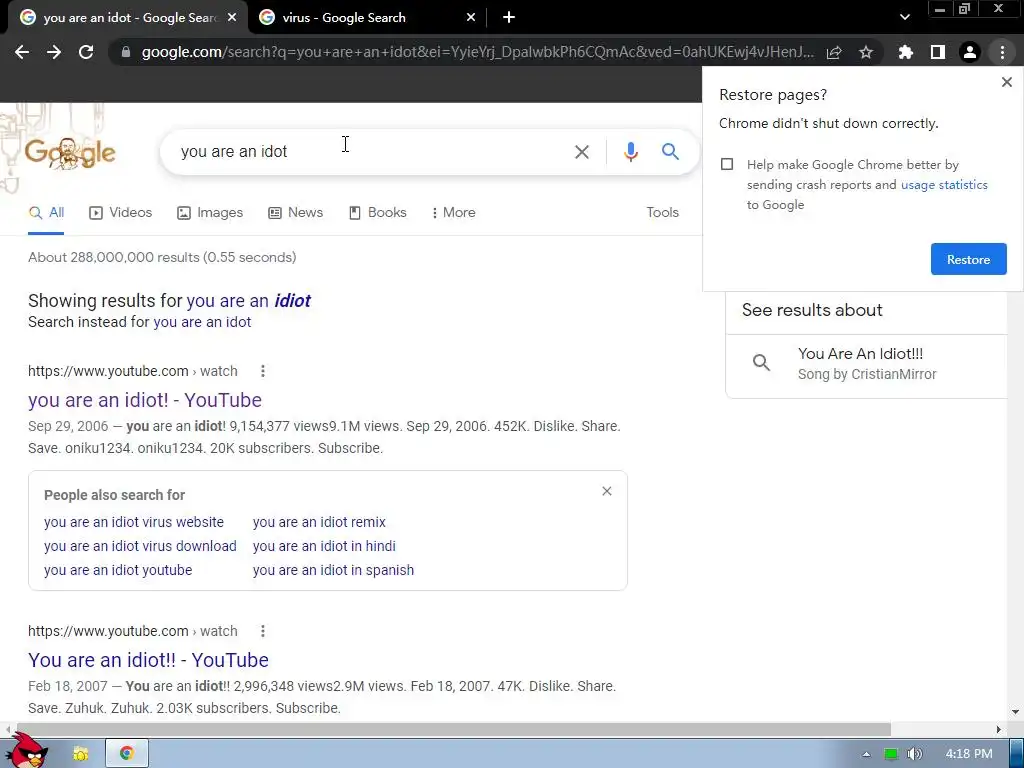Screen dimensions: 1024x768
Task: Click the Chrome taskbar icon
Action: point(127,754)
